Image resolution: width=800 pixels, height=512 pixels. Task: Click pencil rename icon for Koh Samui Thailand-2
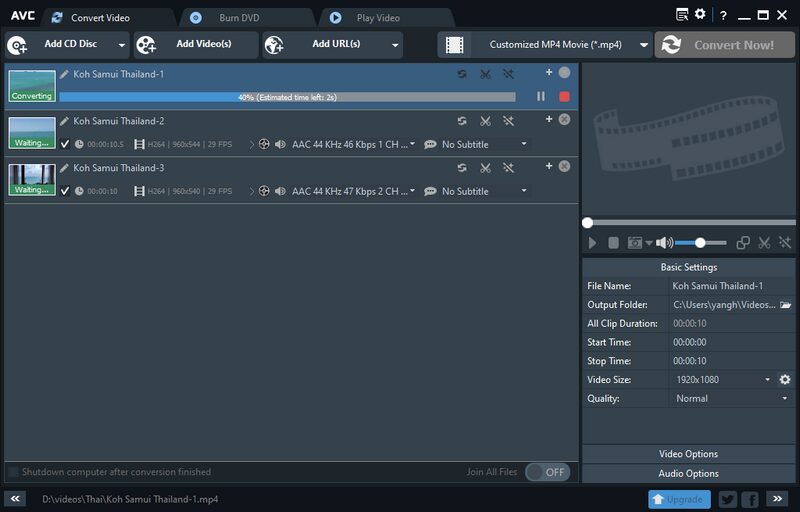click(x=65, y=121)
